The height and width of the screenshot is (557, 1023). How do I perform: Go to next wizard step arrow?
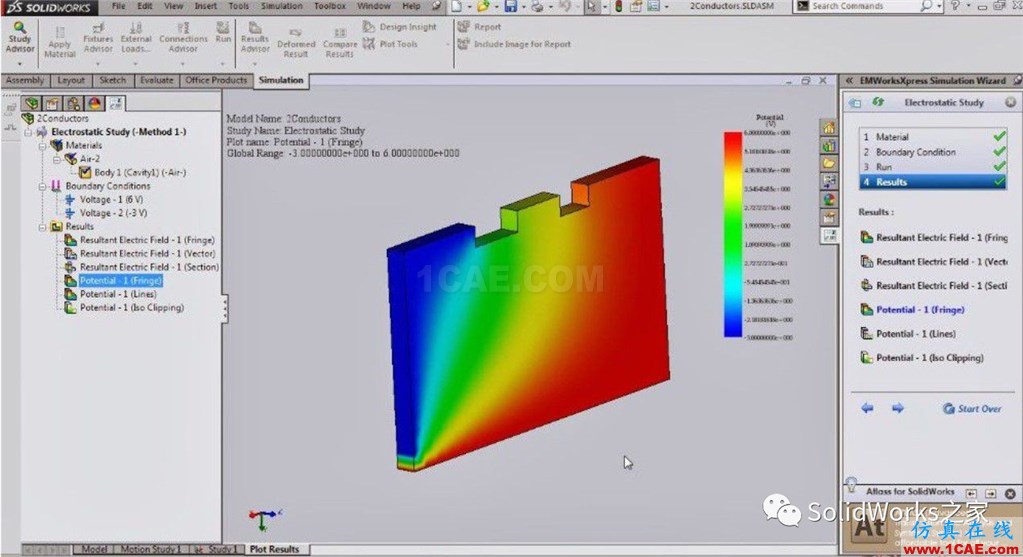click(x=898, y=408)
